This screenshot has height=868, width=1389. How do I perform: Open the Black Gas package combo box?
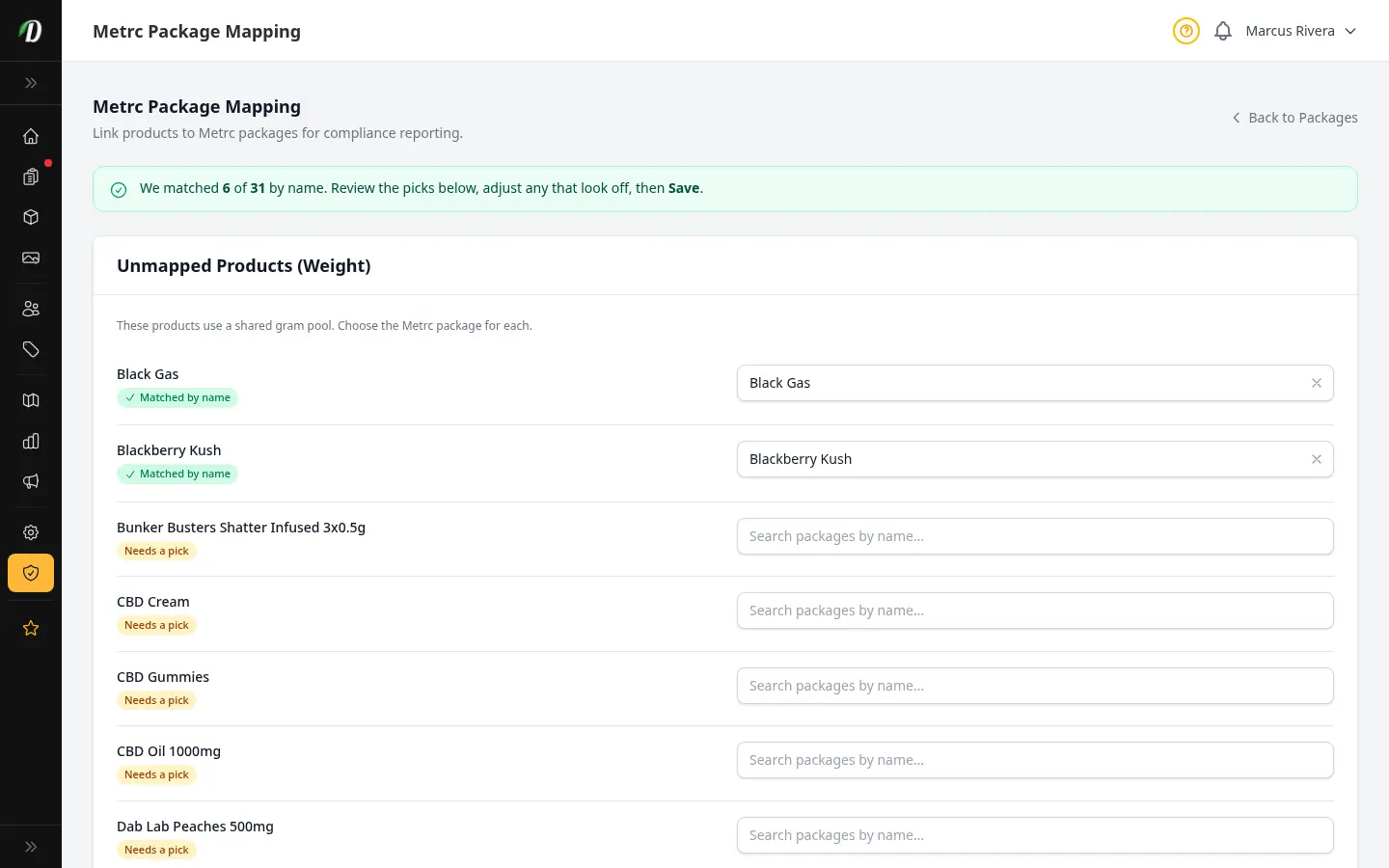point(1035,383)
